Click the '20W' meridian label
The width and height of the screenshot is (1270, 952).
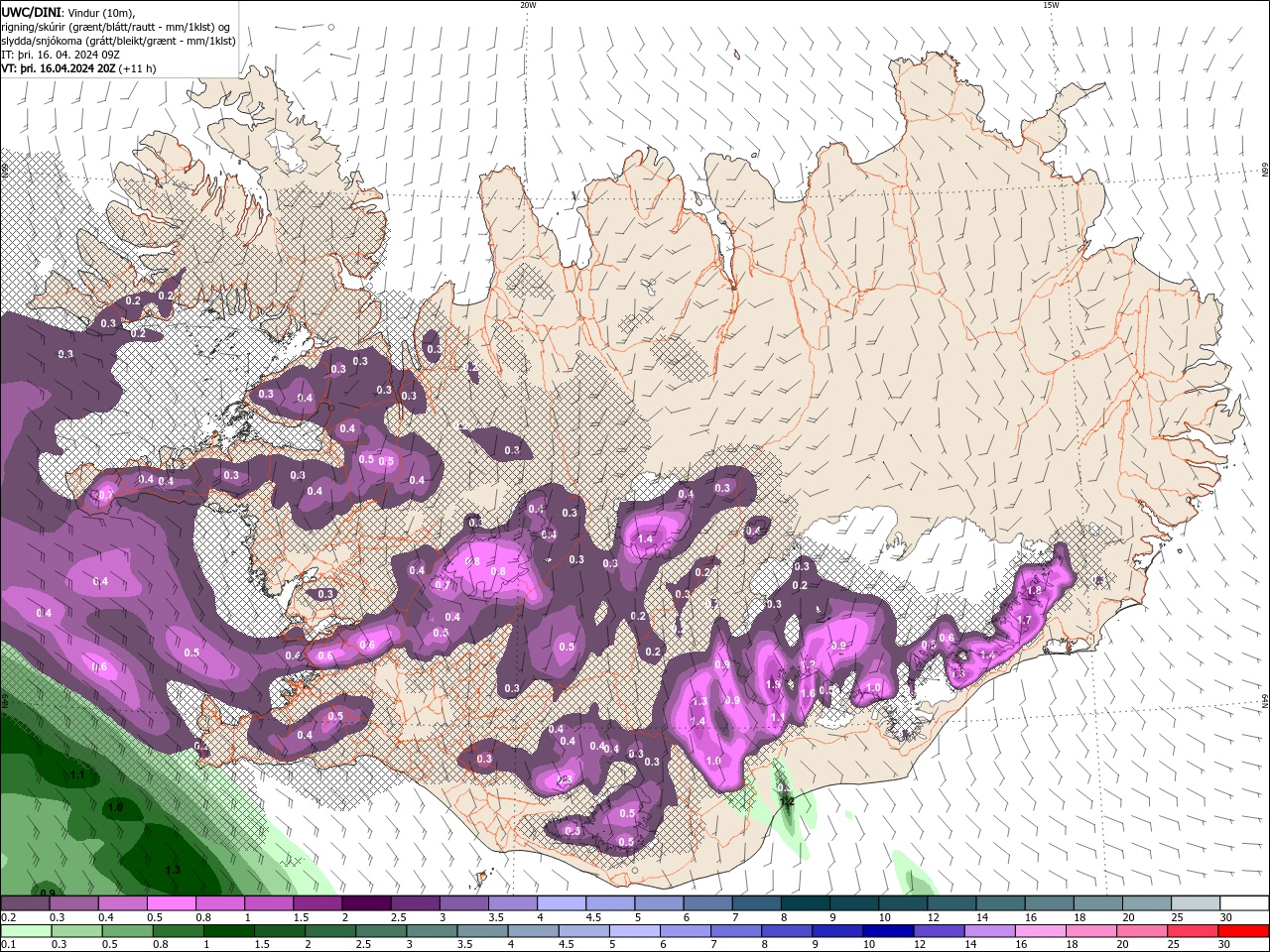click(x=528, y=5)
